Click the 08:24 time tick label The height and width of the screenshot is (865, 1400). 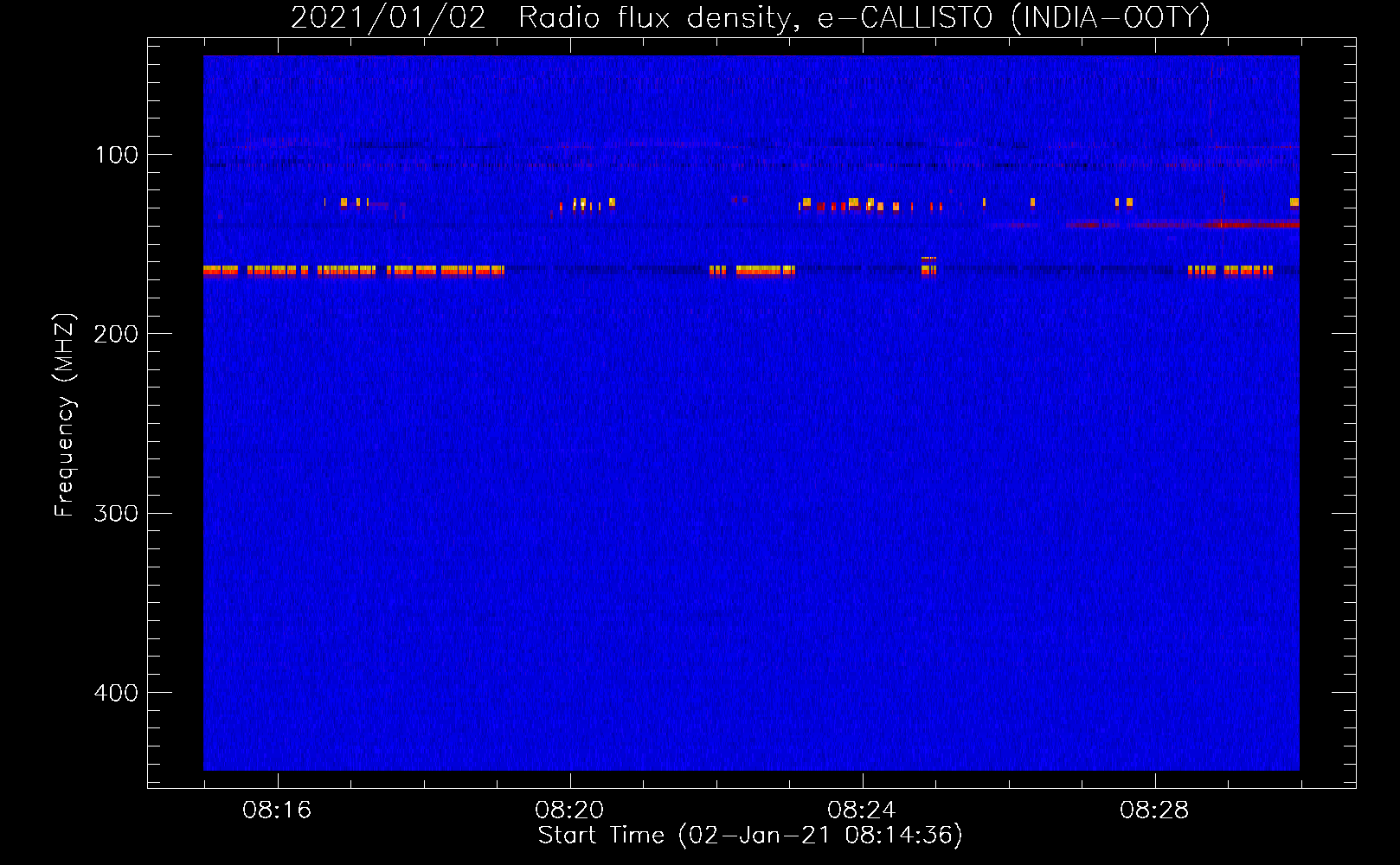[862, 811]
